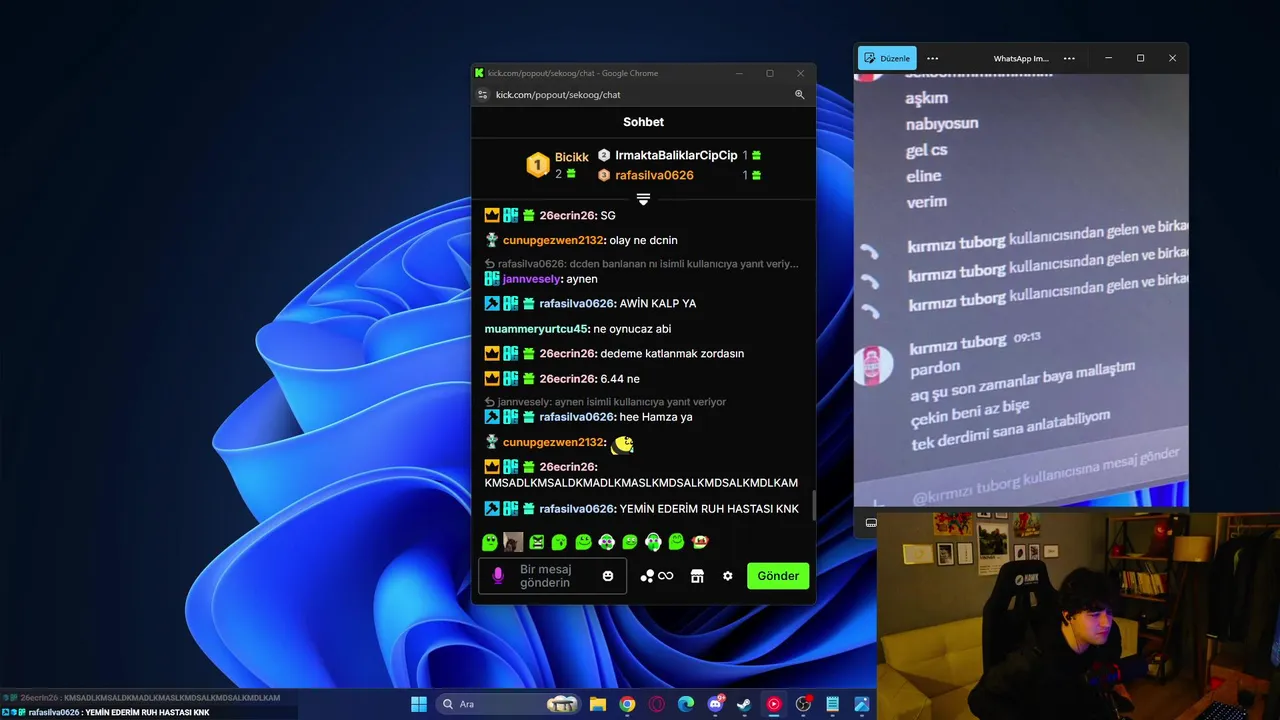This screenshot has height=720, width=1280.
Task: Open cunupgezwen2132 user in 'olay ne dcnin'
Action: coord(553,240)
